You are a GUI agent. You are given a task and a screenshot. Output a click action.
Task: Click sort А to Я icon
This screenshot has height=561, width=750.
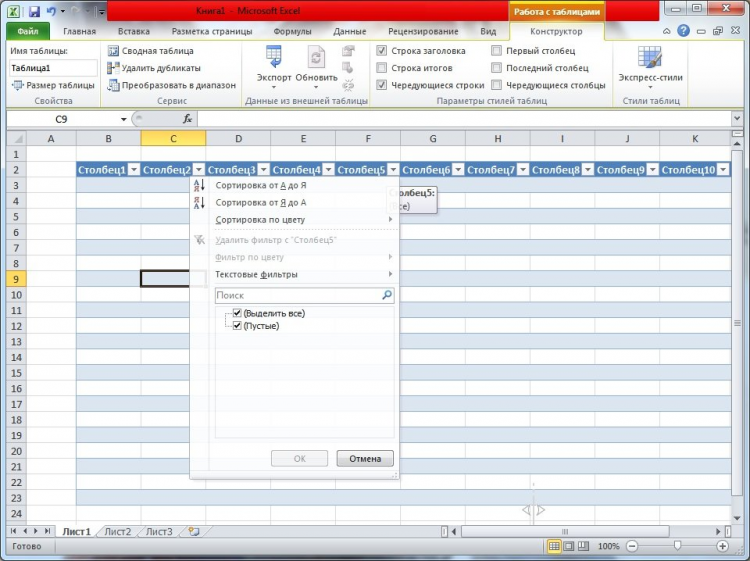point(199,185)
